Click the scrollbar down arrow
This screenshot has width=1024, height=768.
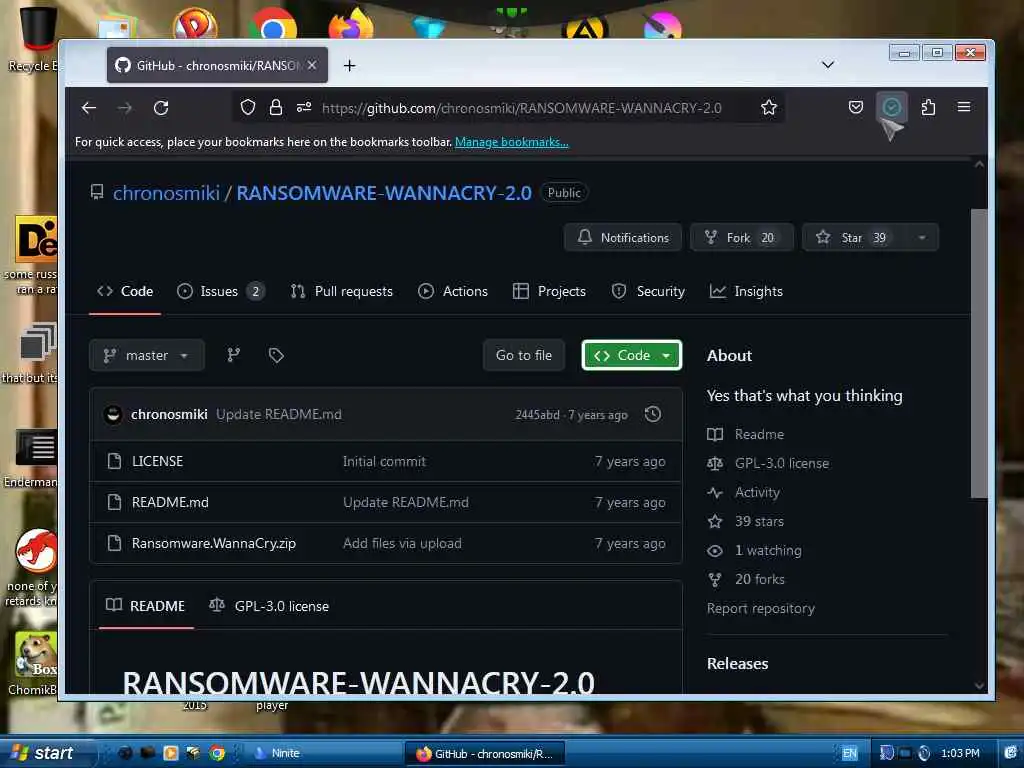979,686
